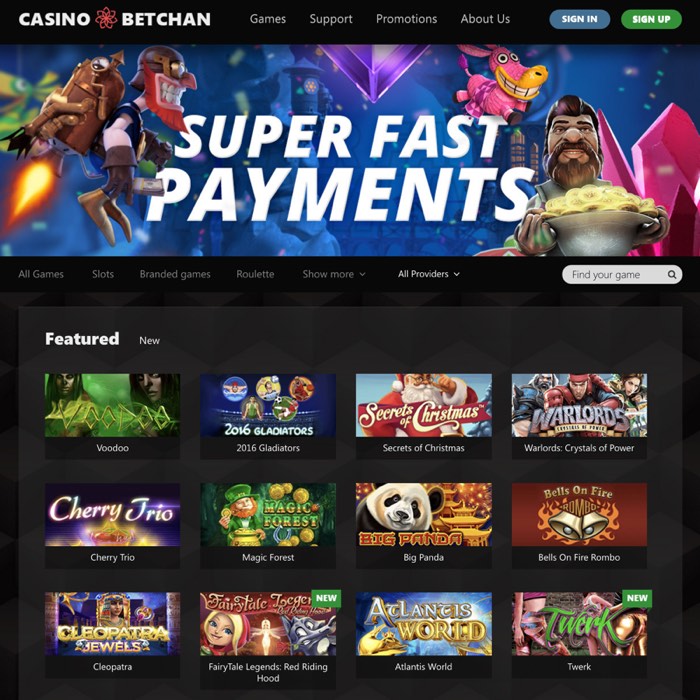This screenshot has height=700, width=700.
Task: Open Warlords: Crystals of Power thumbnail
Action: coord(579,405)
